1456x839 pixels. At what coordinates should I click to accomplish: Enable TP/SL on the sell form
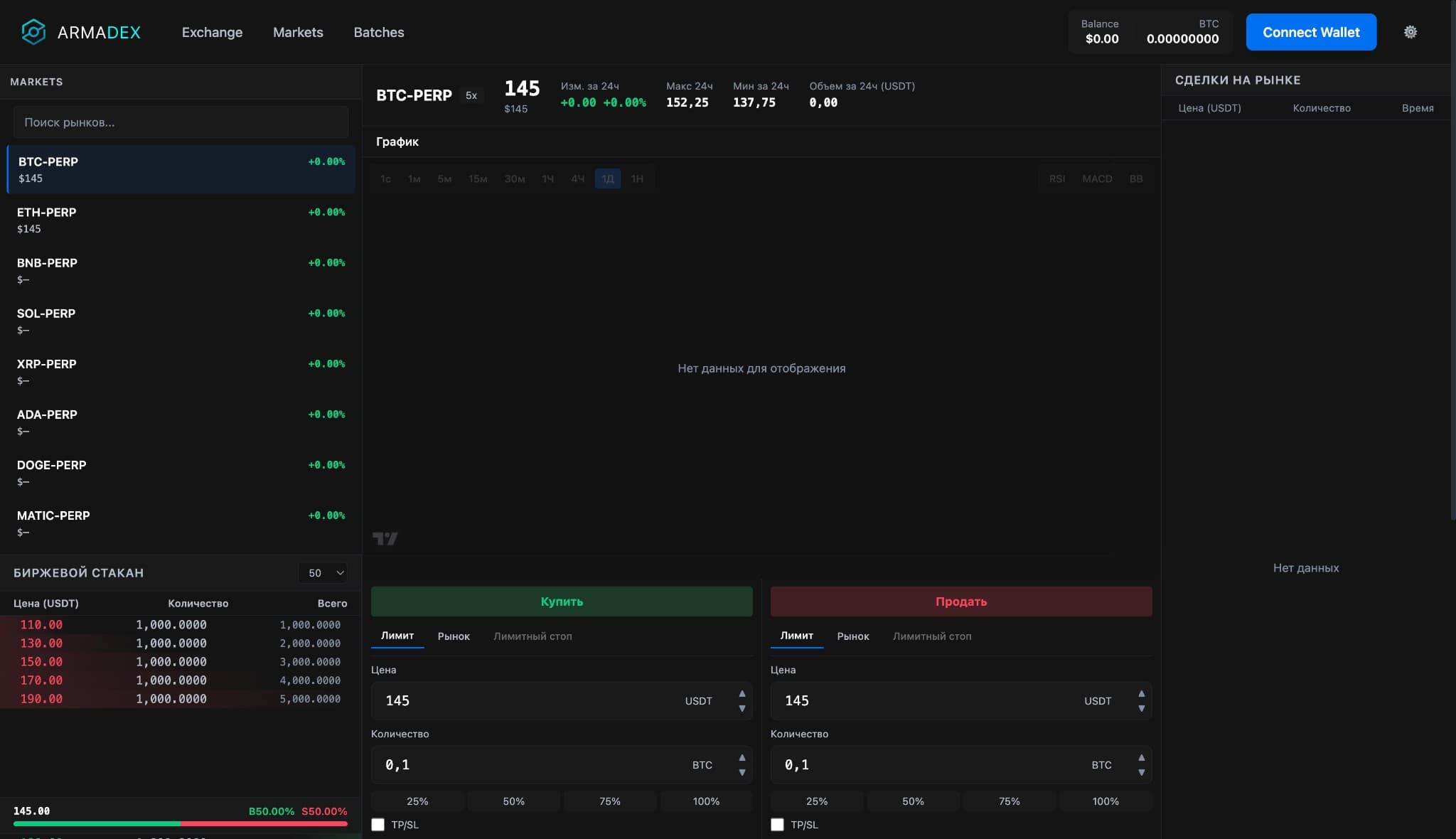[x=776, y=824]
